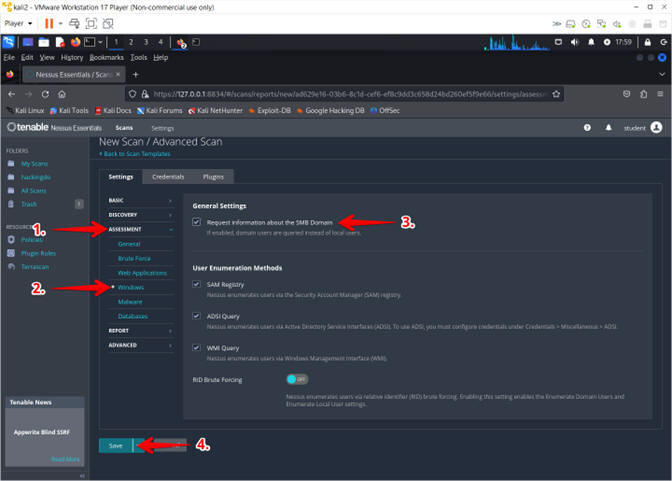Go to Nessus Scans top navigation

pos(124,128)
